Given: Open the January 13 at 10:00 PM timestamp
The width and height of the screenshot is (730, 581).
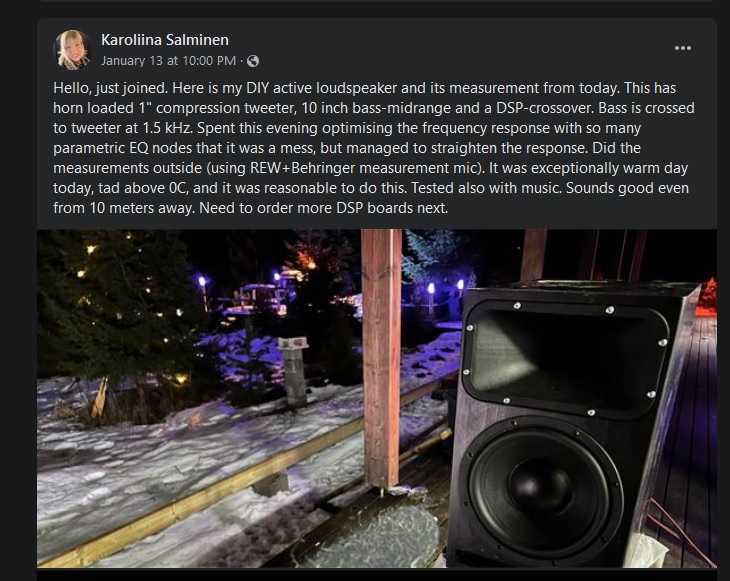Looking at the screenshot, I should pyautogui.click(x=169, y=61).
